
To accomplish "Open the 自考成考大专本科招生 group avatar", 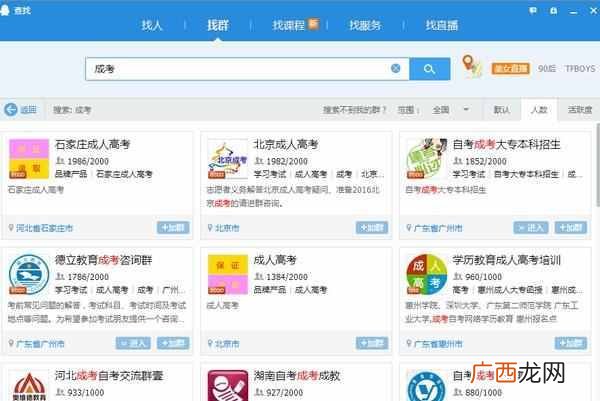I will pyautogui.click(x=427, y=159).
